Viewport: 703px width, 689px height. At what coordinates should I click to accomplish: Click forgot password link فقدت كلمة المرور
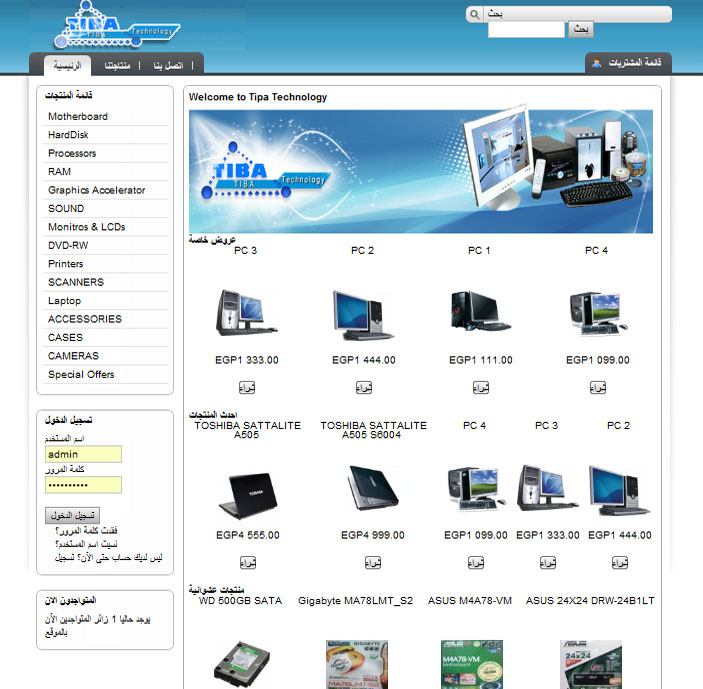pyautogui.click(x=86, y=530)
